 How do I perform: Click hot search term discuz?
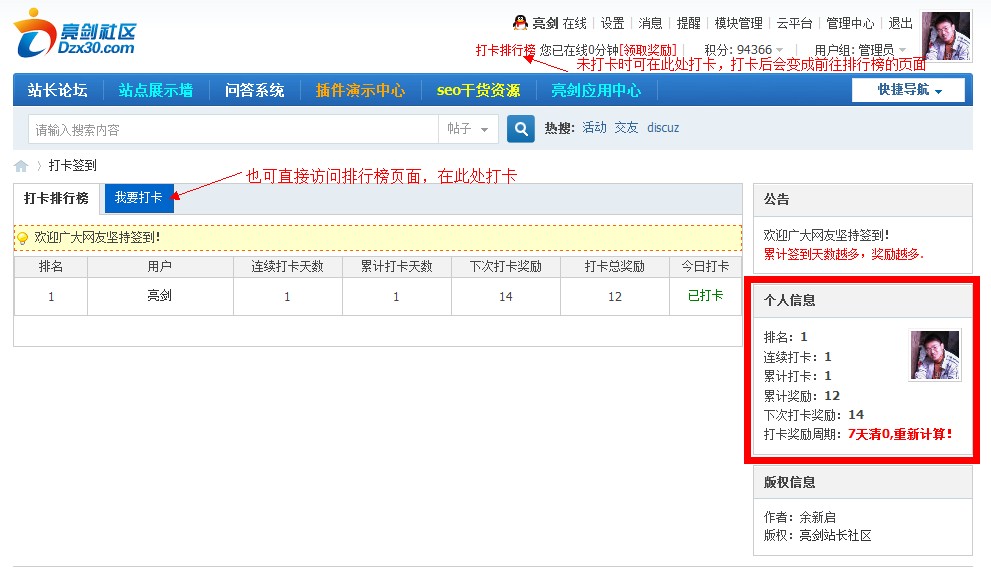click(663, 128)
